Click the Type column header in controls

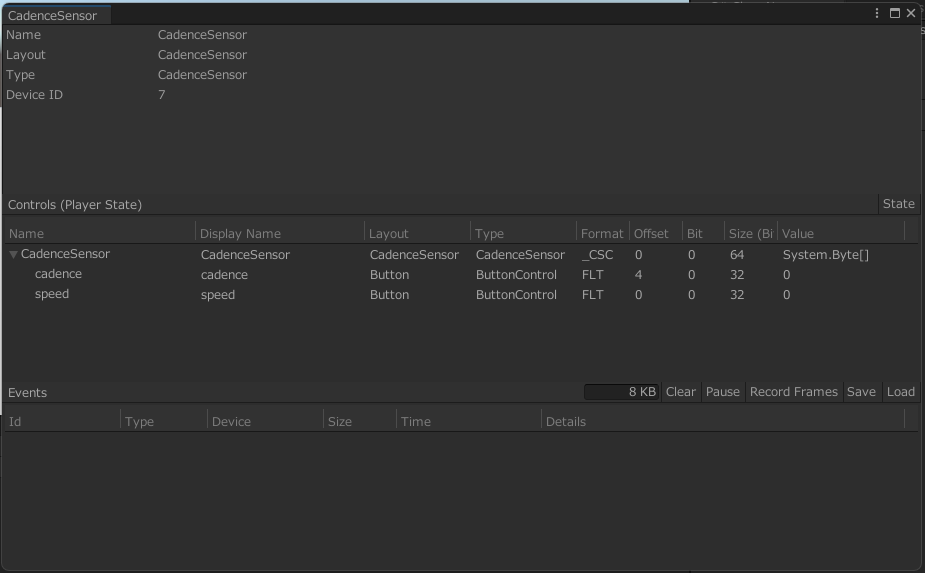[524, 234]
